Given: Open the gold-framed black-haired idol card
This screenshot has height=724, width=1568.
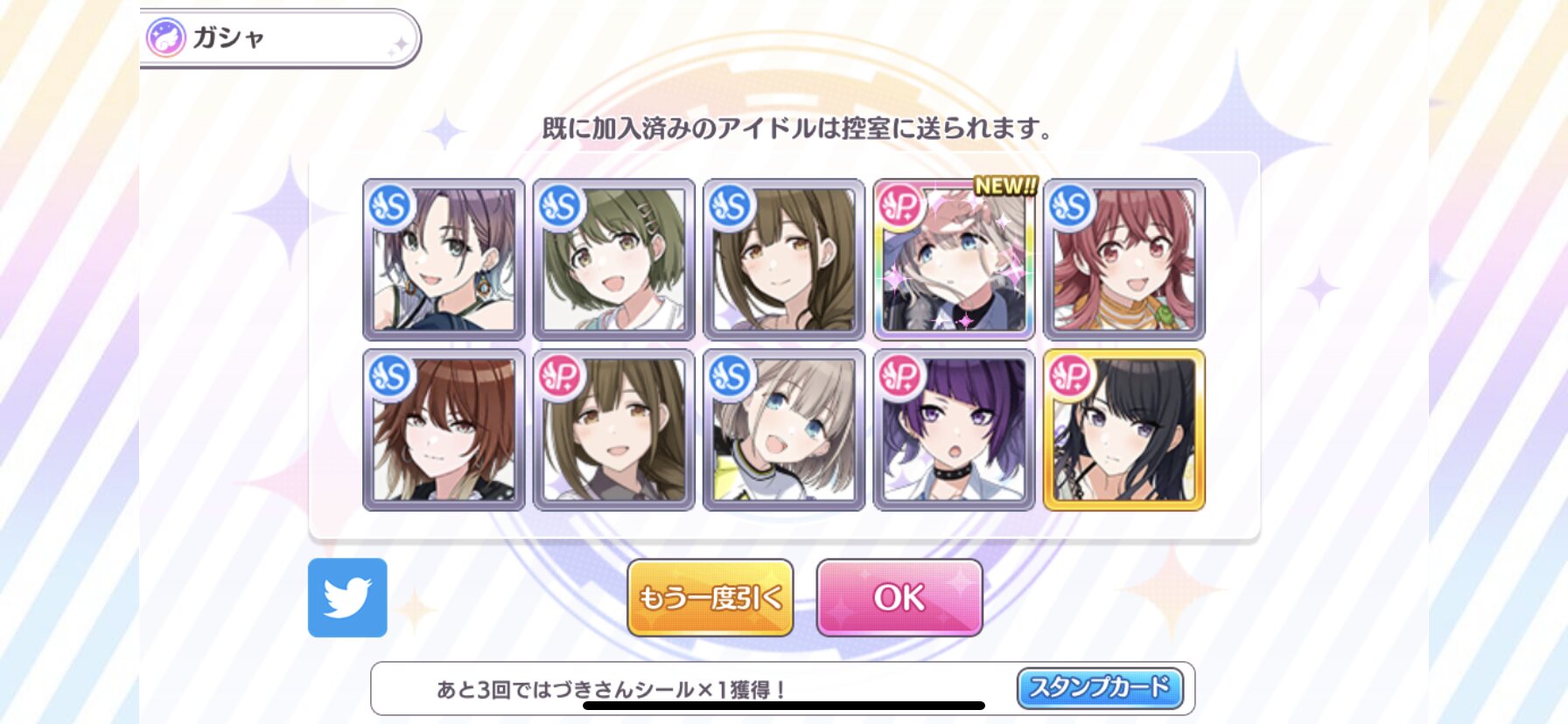Looking at the screenshot, I should (1124, 430).
